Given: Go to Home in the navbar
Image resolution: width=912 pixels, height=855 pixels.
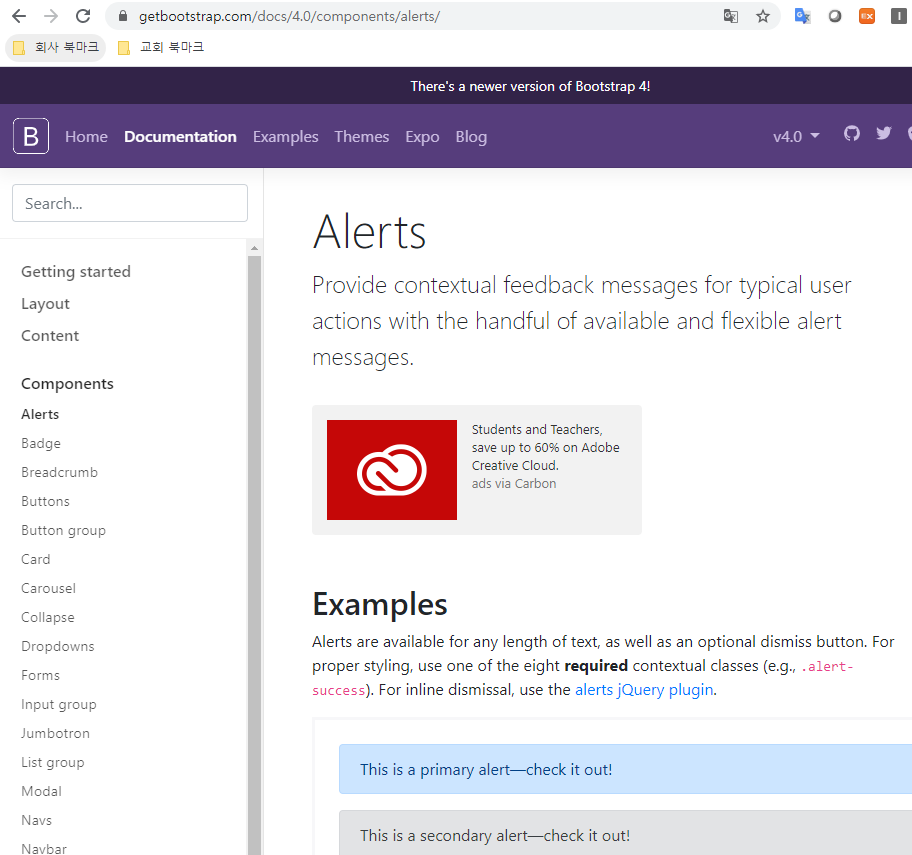Looking at the screenshot, I should coord(86,137).
